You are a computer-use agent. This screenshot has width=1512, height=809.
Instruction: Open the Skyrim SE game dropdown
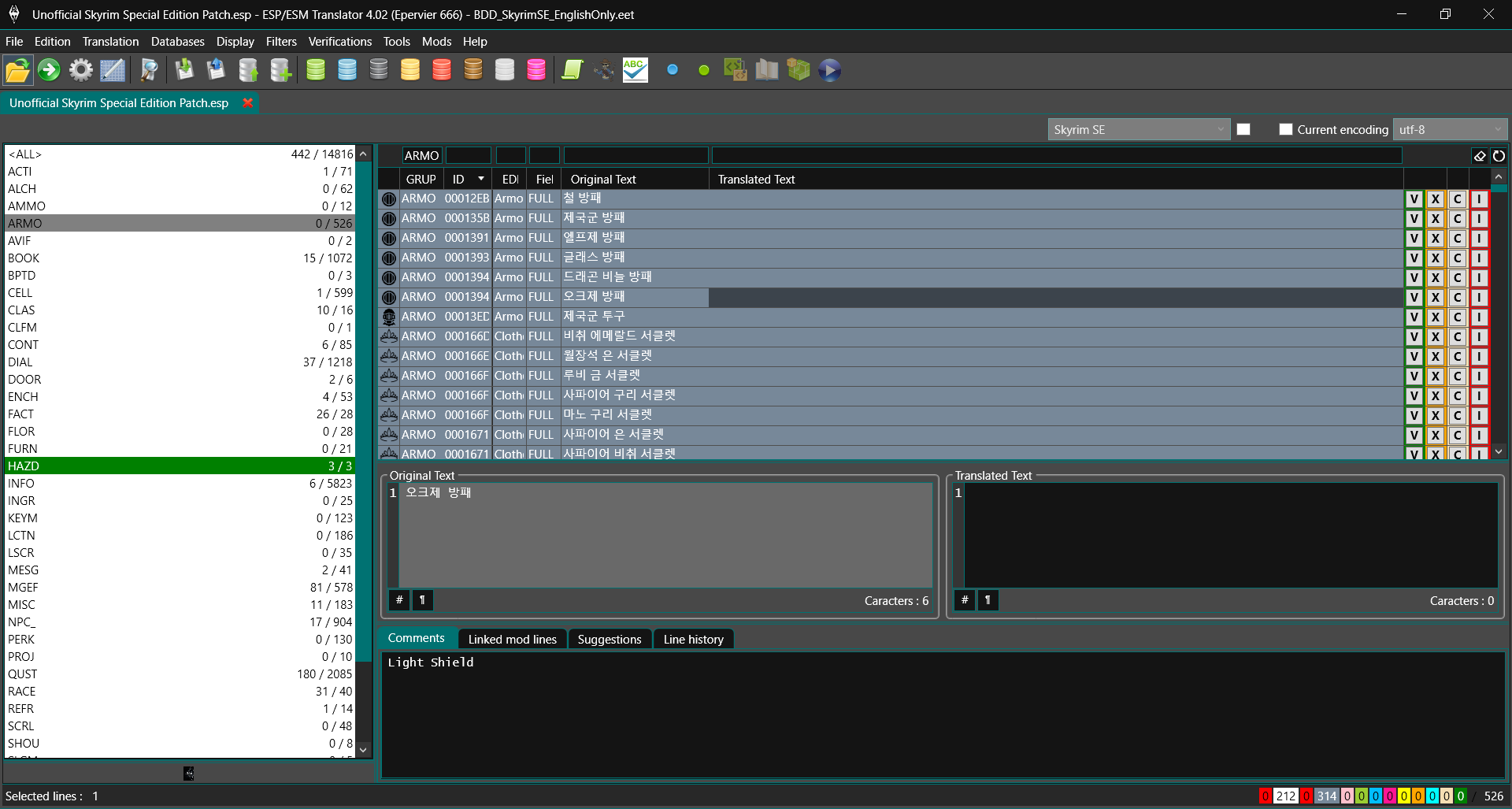click(x=1139, y=129)
